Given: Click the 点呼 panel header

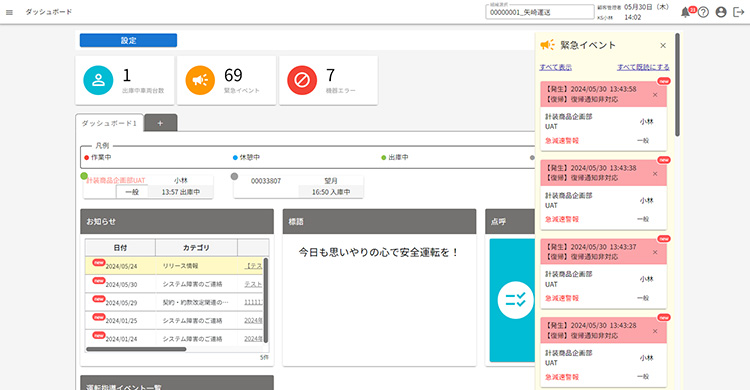Looking at the screenshot, I should 510,222.
